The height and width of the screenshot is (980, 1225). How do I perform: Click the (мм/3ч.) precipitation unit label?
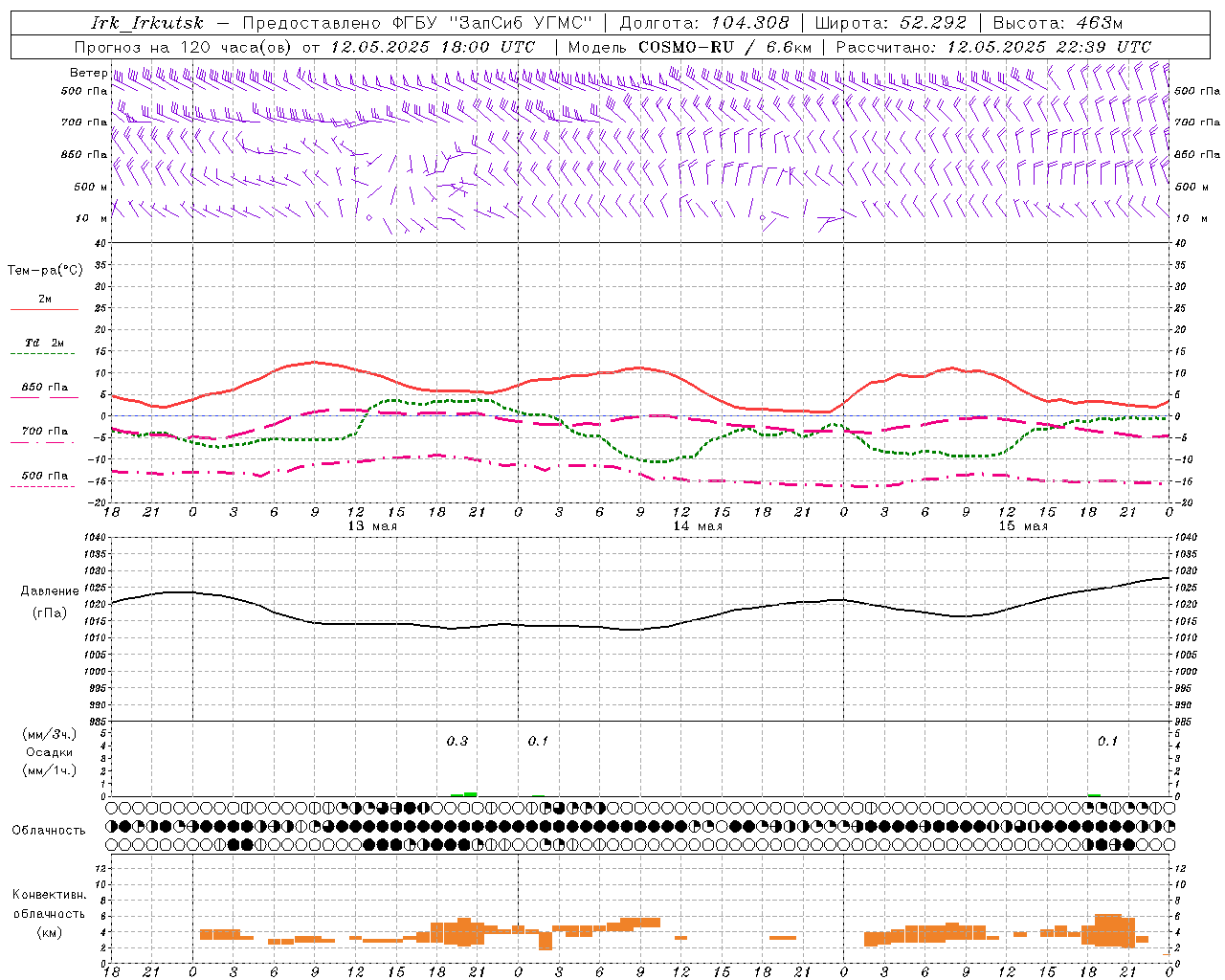(x=50, y=735)
